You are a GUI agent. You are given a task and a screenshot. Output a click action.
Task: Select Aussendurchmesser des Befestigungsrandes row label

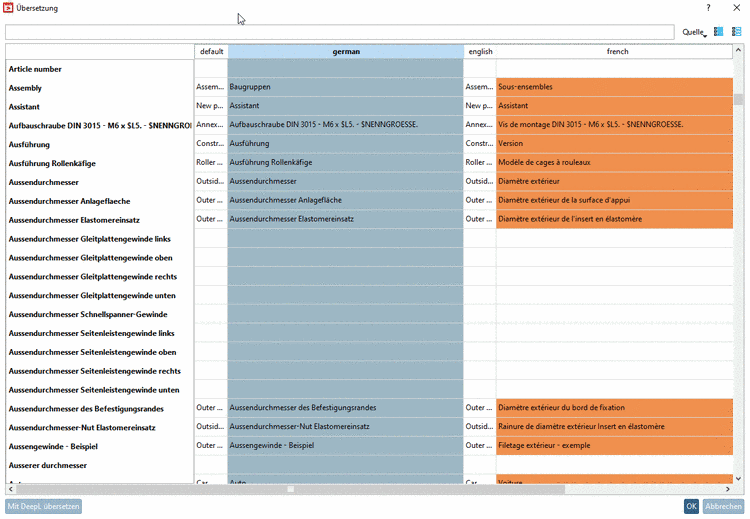coord(86,409)
